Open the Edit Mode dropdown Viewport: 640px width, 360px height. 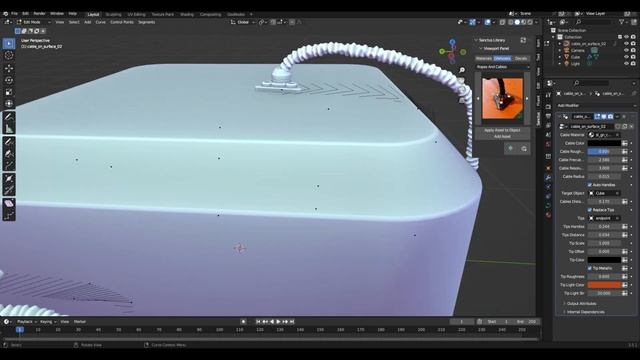(34, 22)
